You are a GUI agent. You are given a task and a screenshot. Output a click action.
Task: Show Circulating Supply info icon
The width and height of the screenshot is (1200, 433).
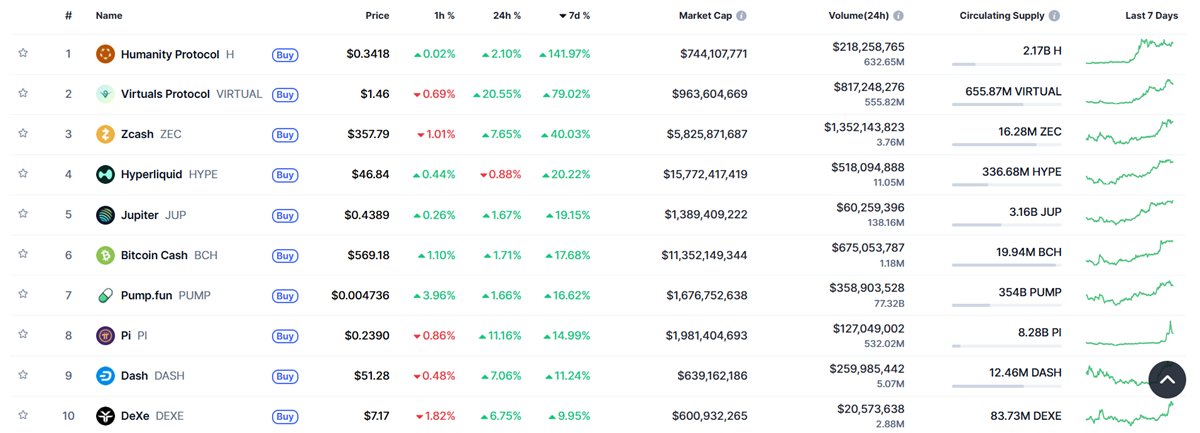coord(1055,16)
